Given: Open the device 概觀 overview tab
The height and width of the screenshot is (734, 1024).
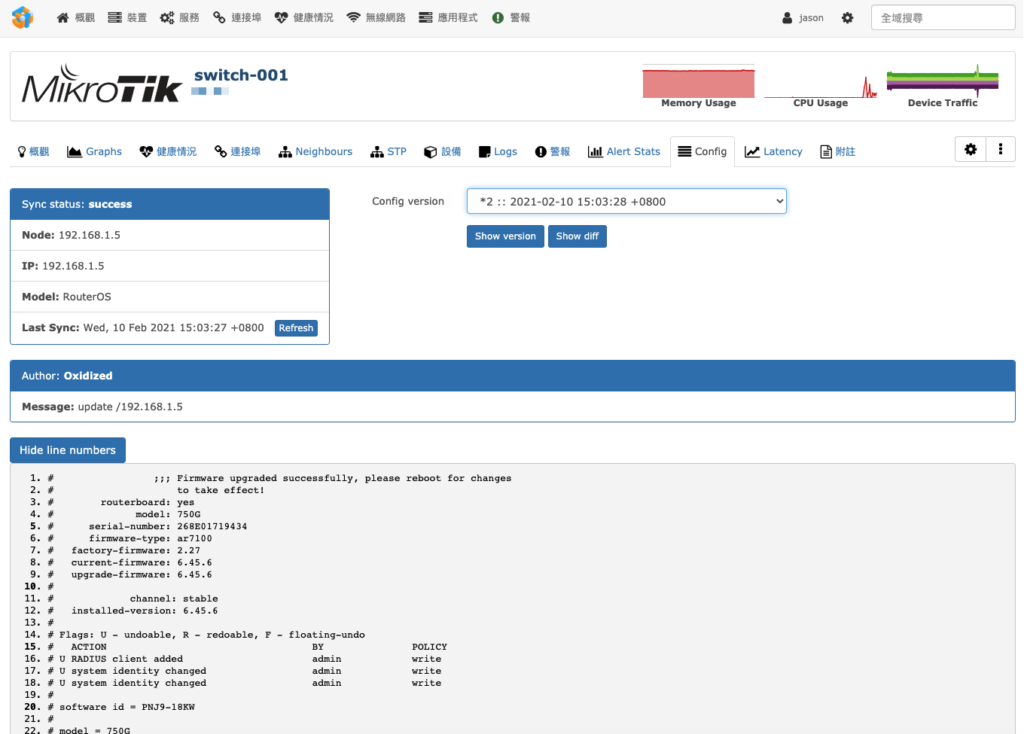Looking at the screenshot, I should 33,152.
